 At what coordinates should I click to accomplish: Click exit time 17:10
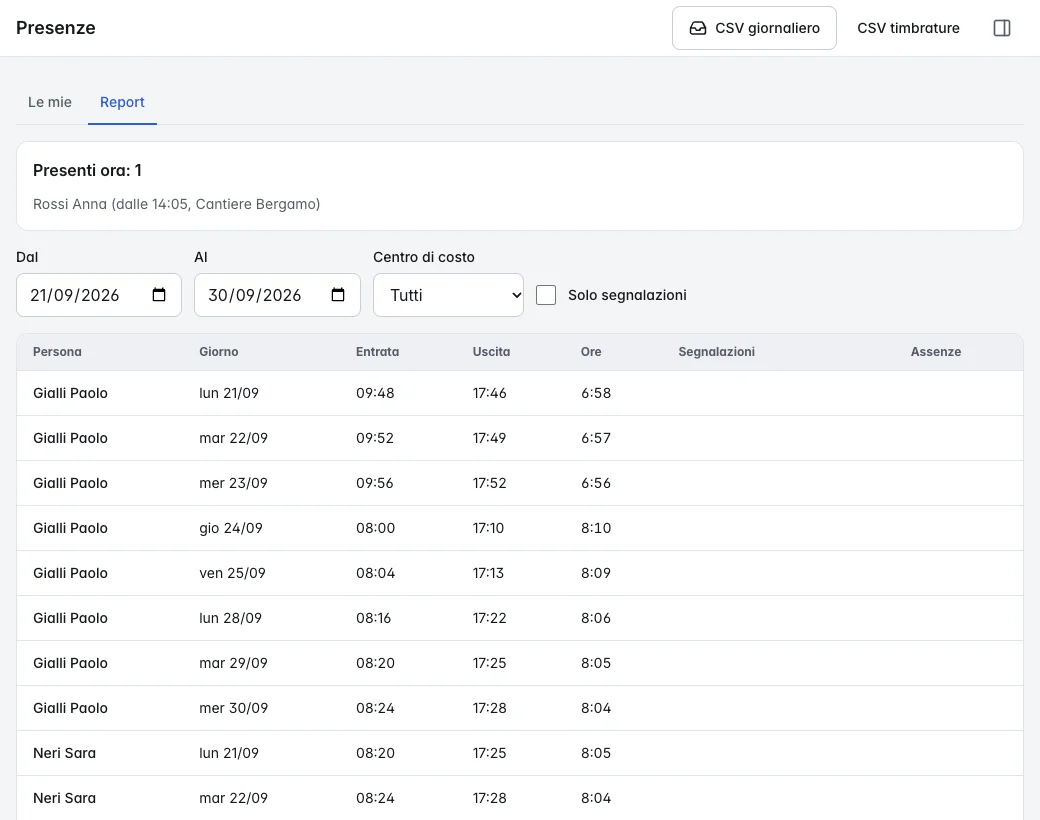click(488, 529)
